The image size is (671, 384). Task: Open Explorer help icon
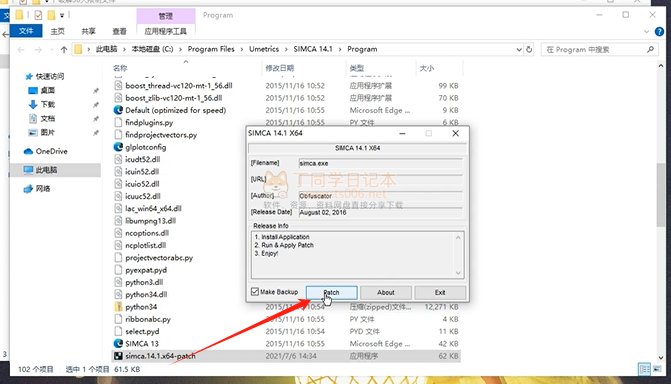(659, 31)
